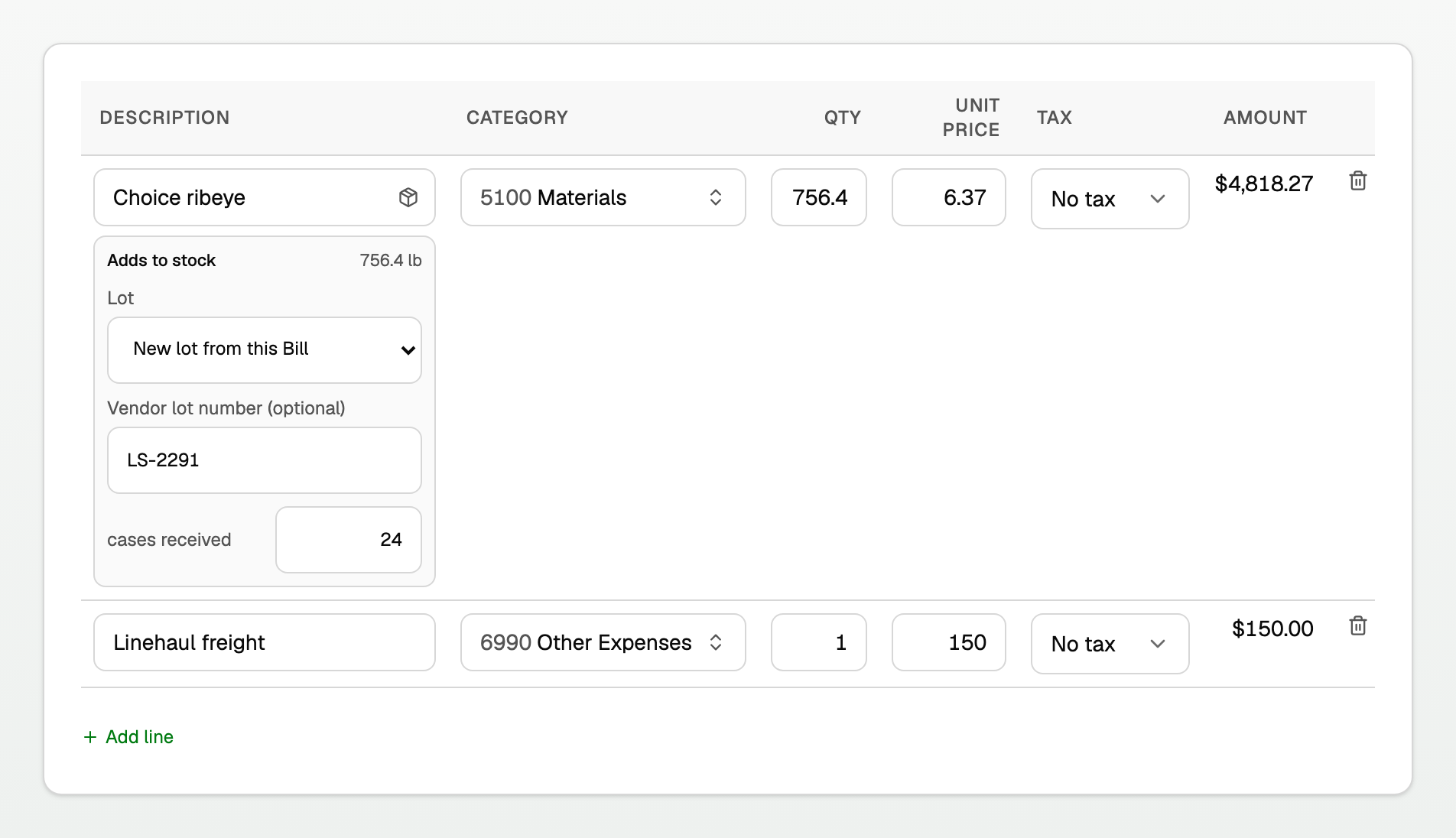This screenshot has width=1456, height=838.
Task: Click the 756.4 lb stock quantity text
Action: click(x=391, y=260)
